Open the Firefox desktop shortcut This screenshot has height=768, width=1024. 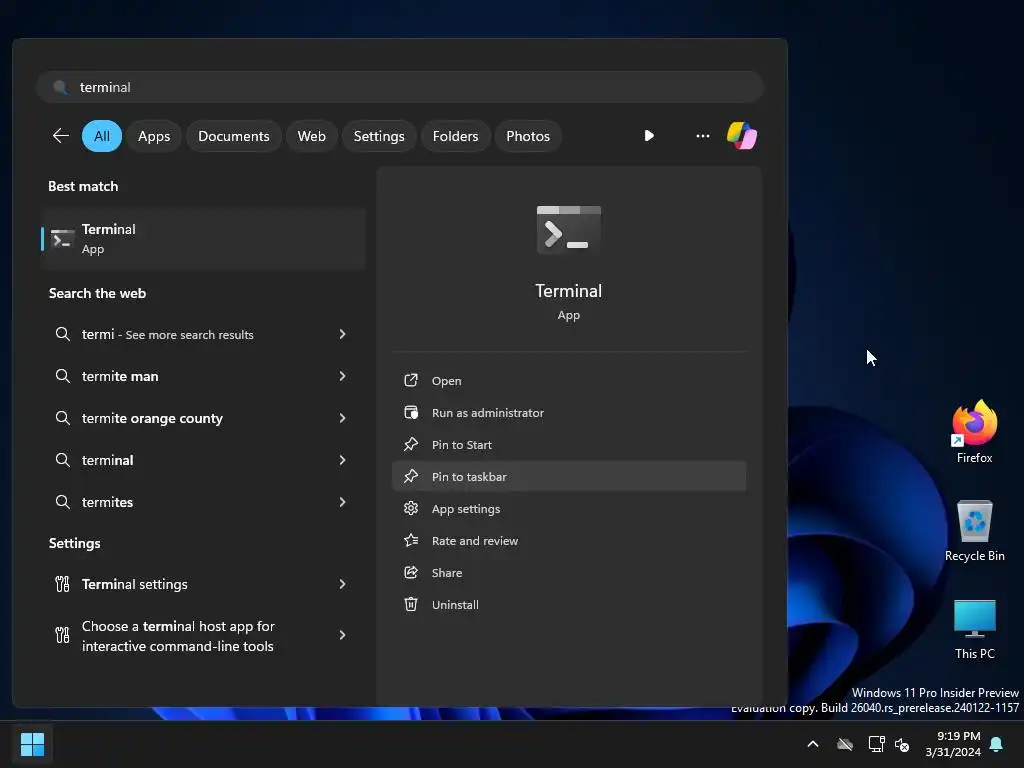tap(974, 432)
